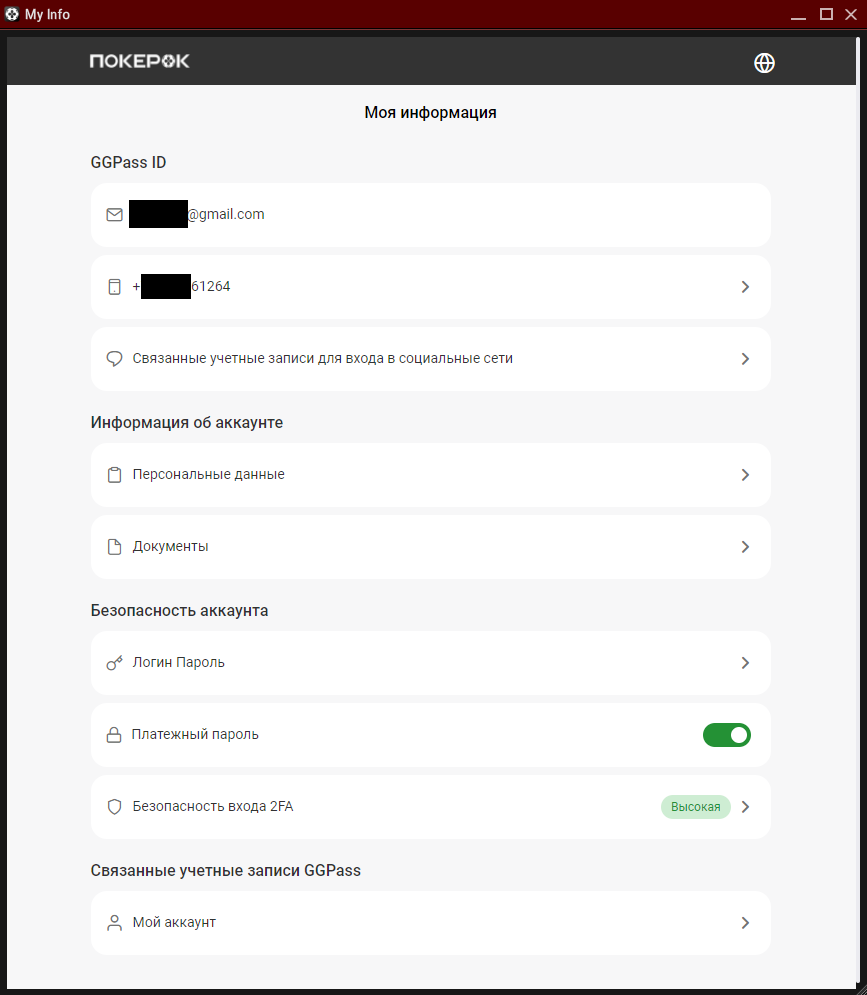Click the Высокая security level badge
Screen dimensions: 867x995
(696, 806)
